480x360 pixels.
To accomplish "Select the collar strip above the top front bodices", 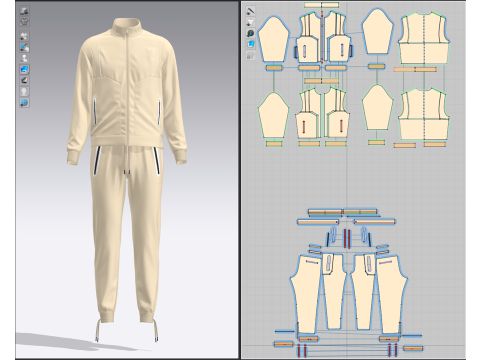I will click(321, 5).
